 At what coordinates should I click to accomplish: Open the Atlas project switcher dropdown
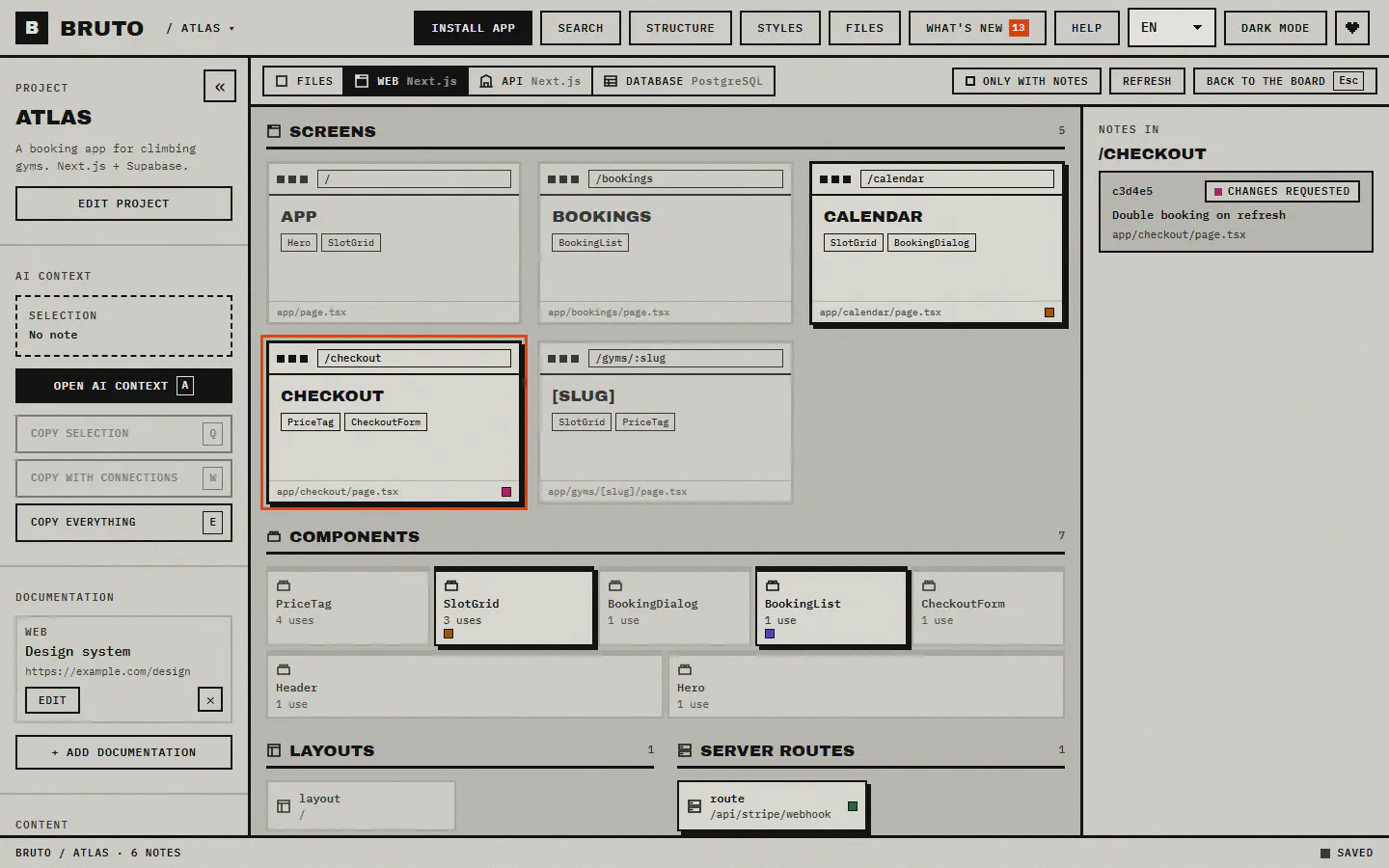(x=201, y=28)
